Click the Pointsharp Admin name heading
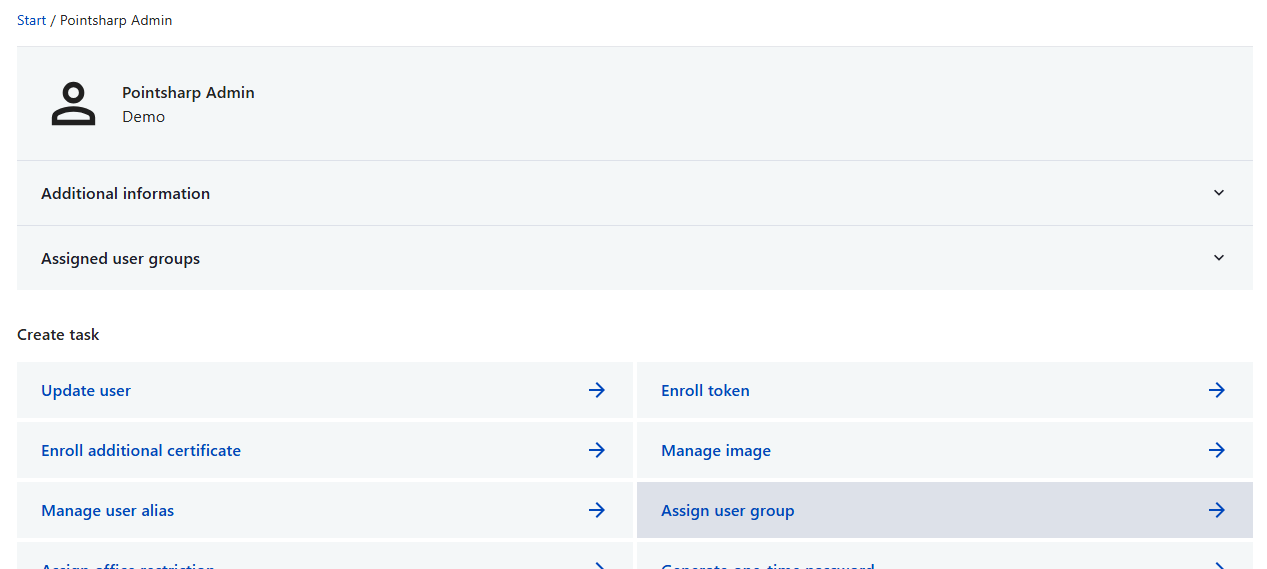 [188, 92]
